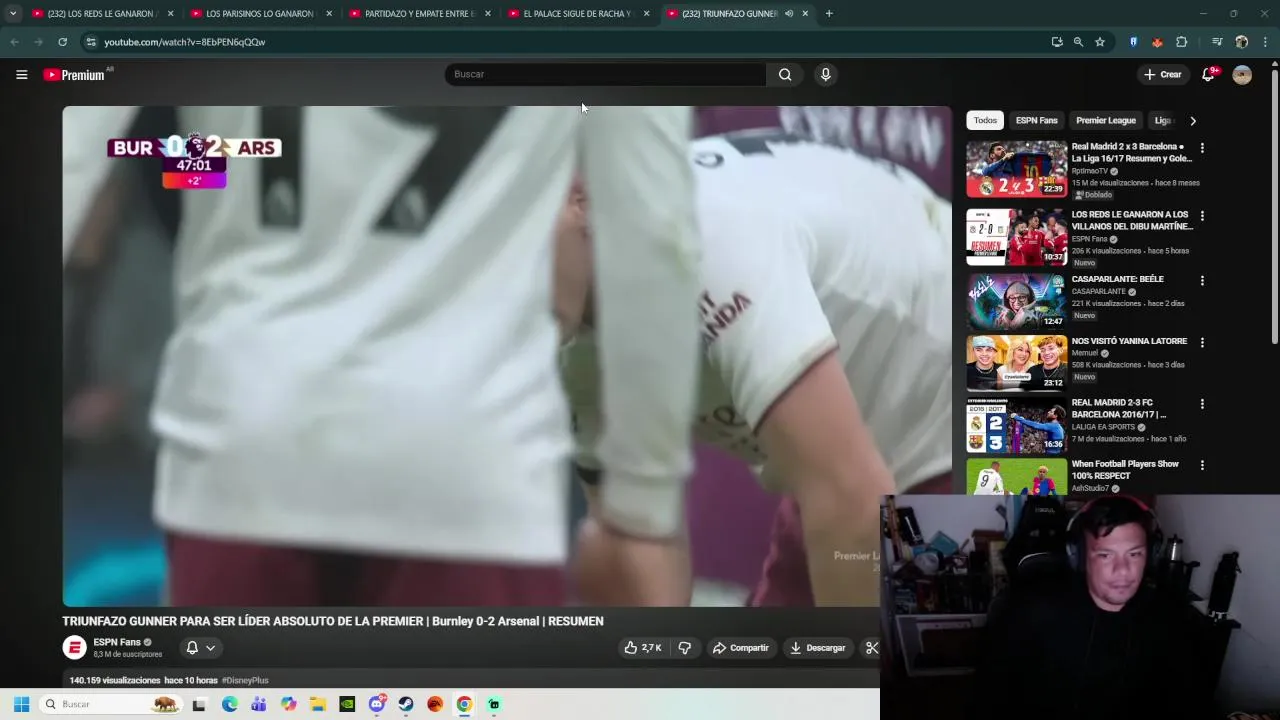The height and width of the screenshot is (720, 1280).
Task: Like the video with thumbs up
Action: click(643, 648)
